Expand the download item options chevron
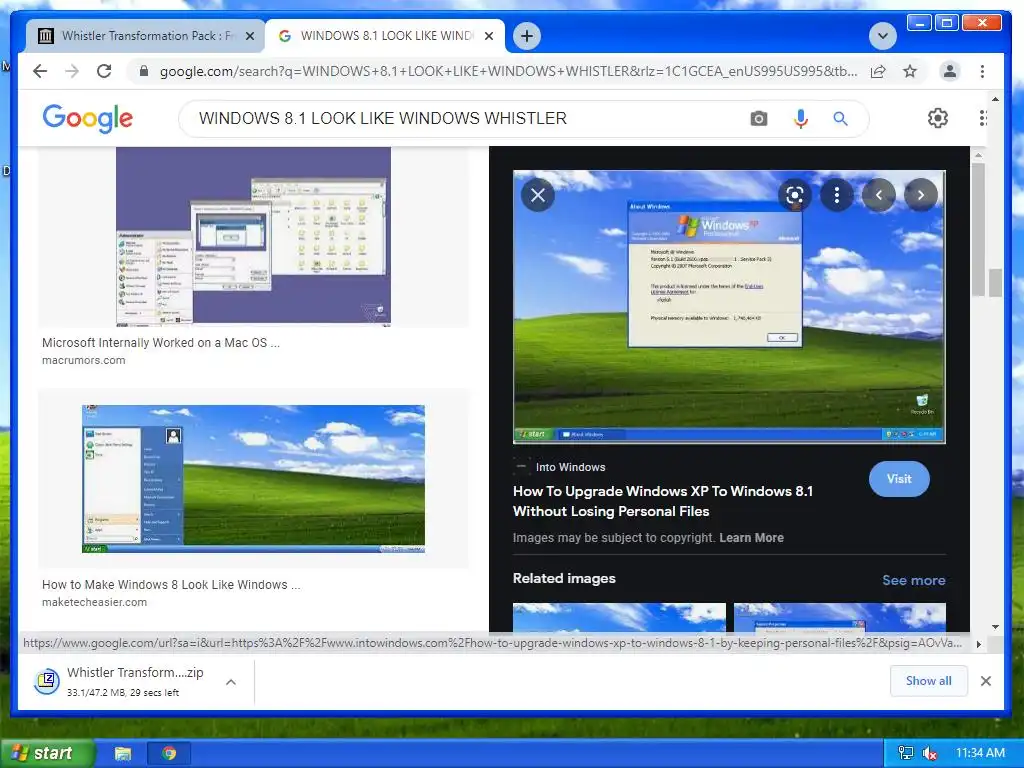 [x=231, y=682]
